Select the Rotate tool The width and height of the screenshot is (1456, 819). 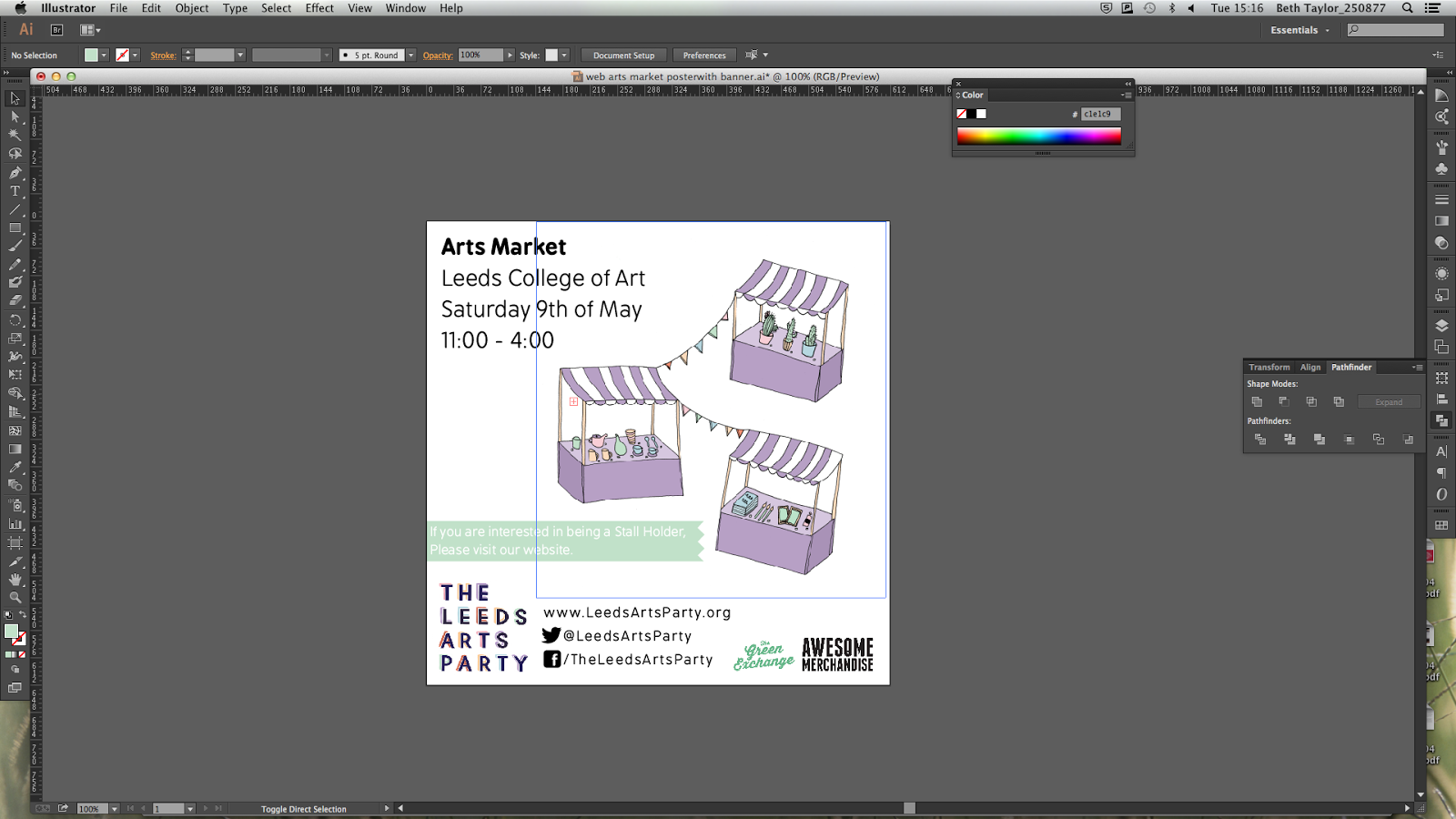click(x=15, y=319)
